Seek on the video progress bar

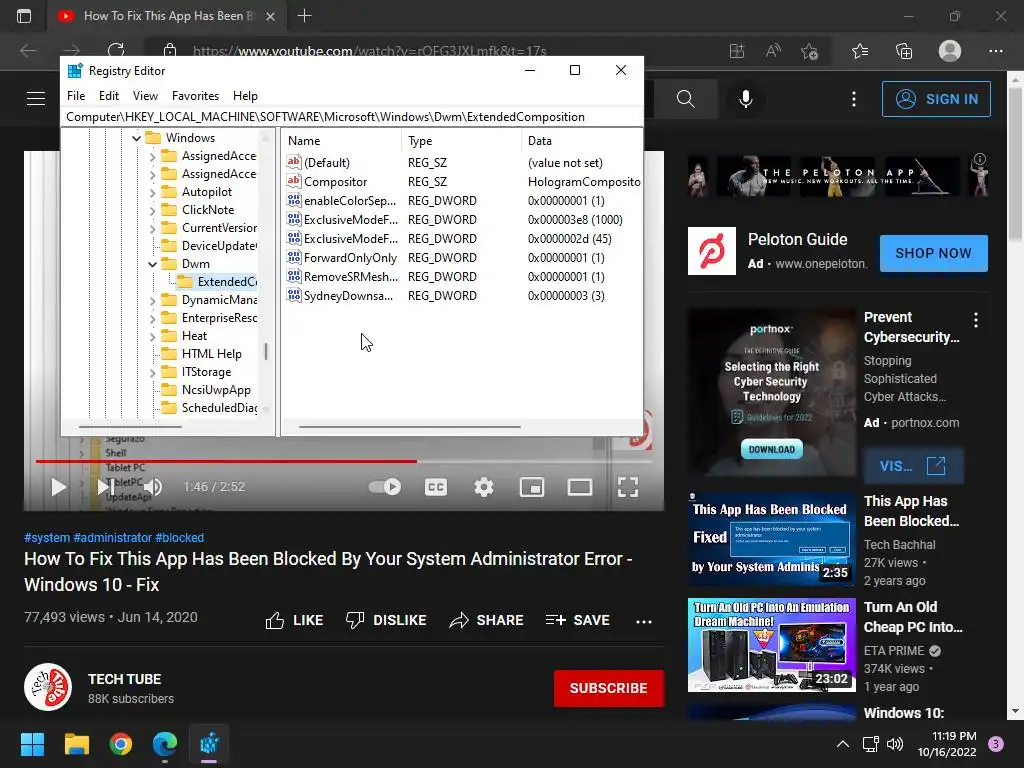pos(344,461)
